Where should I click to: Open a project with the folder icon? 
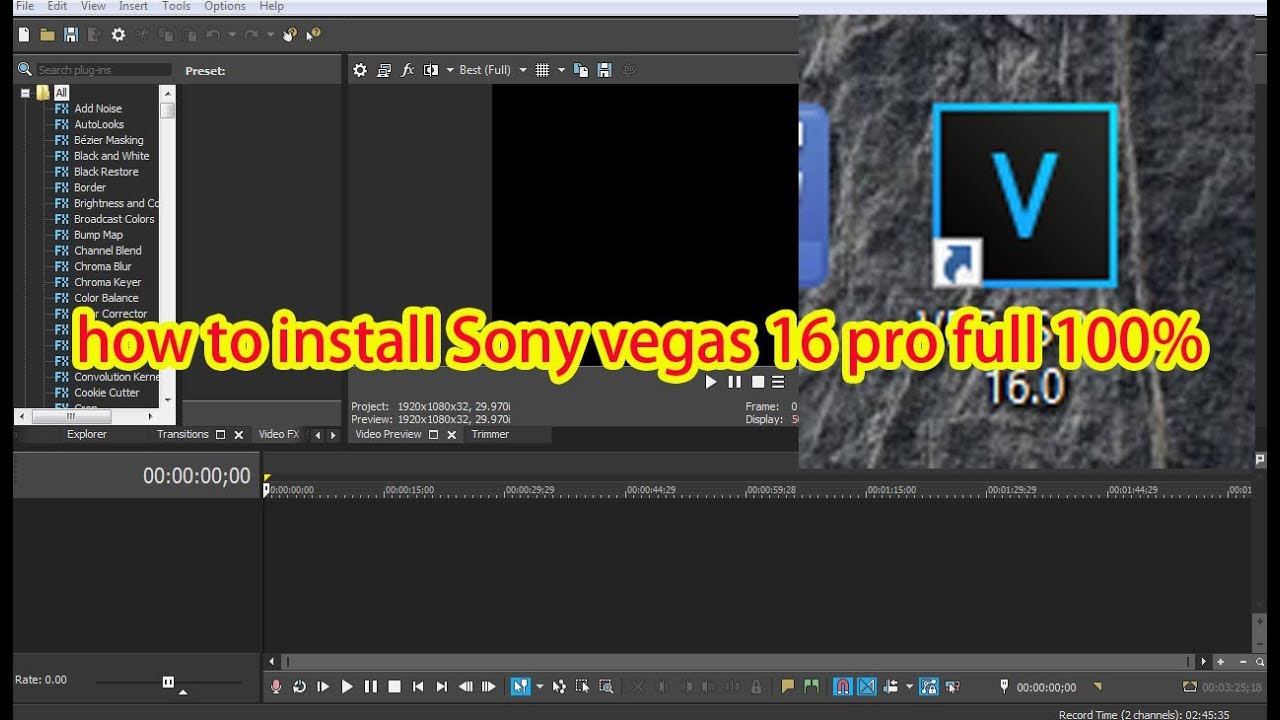[47, 35]
